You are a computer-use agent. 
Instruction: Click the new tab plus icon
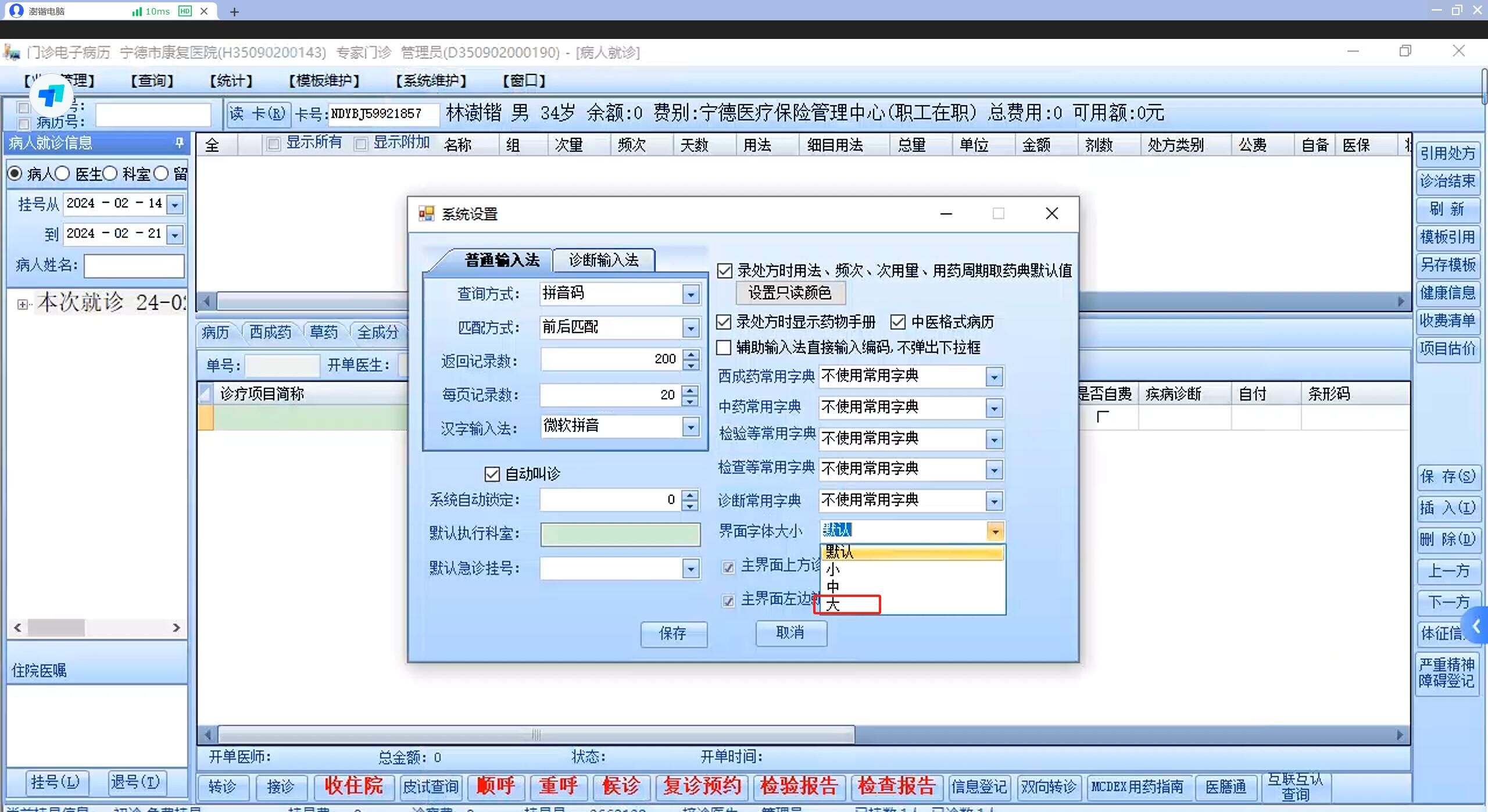(x=234, y=12)
